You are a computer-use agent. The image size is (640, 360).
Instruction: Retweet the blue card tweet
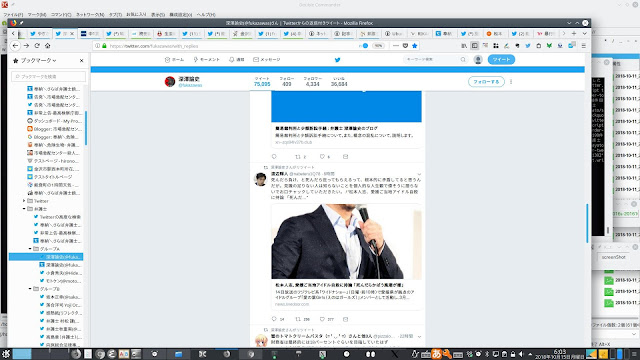(298, 157)
